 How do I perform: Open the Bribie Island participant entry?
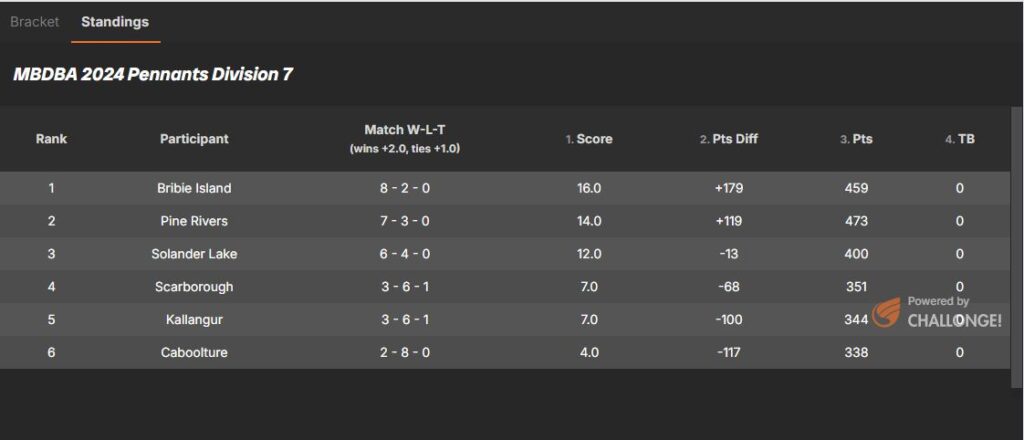pyautogui.click(x=194, y=188)
